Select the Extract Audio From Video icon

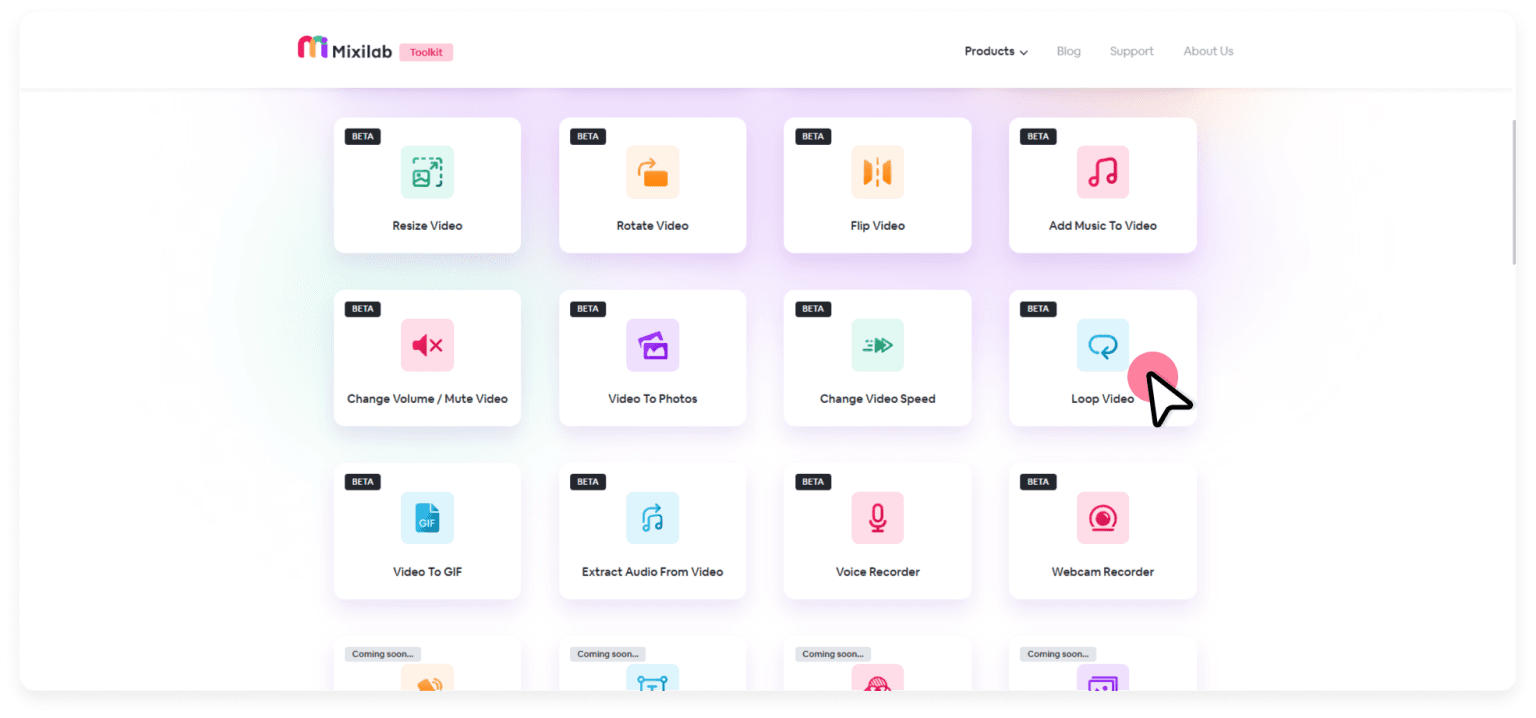click(652, 518)
